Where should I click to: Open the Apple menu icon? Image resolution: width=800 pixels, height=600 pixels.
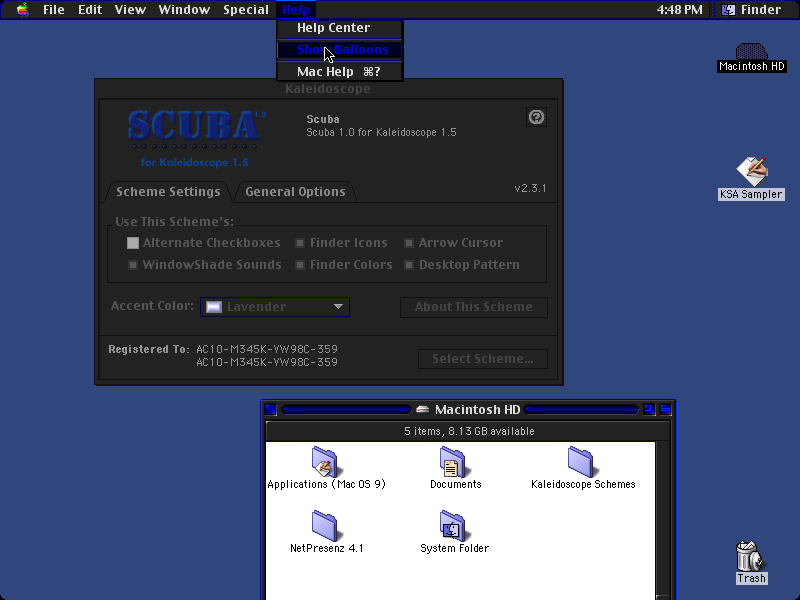point(22,9)
